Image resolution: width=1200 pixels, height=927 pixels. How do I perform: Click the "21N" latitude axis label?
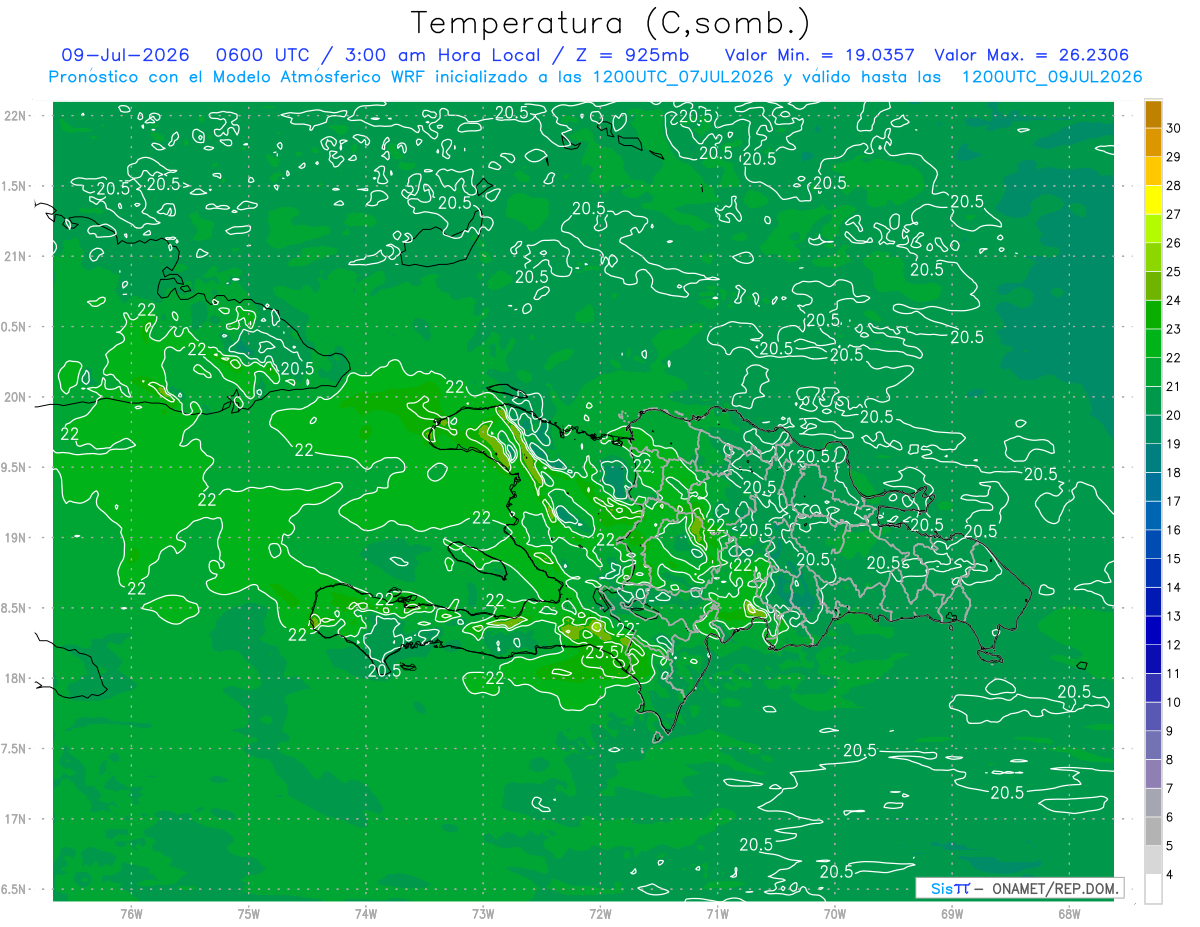click(16, 256)
